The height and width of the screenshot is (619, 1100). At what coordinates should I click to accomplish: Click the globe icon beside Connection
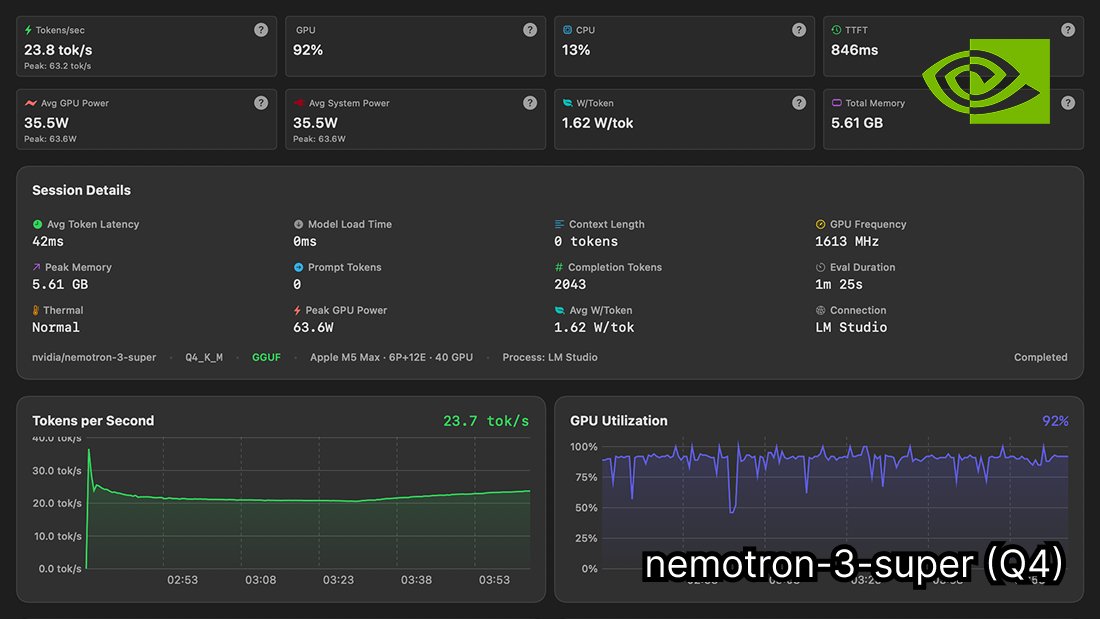820,310
